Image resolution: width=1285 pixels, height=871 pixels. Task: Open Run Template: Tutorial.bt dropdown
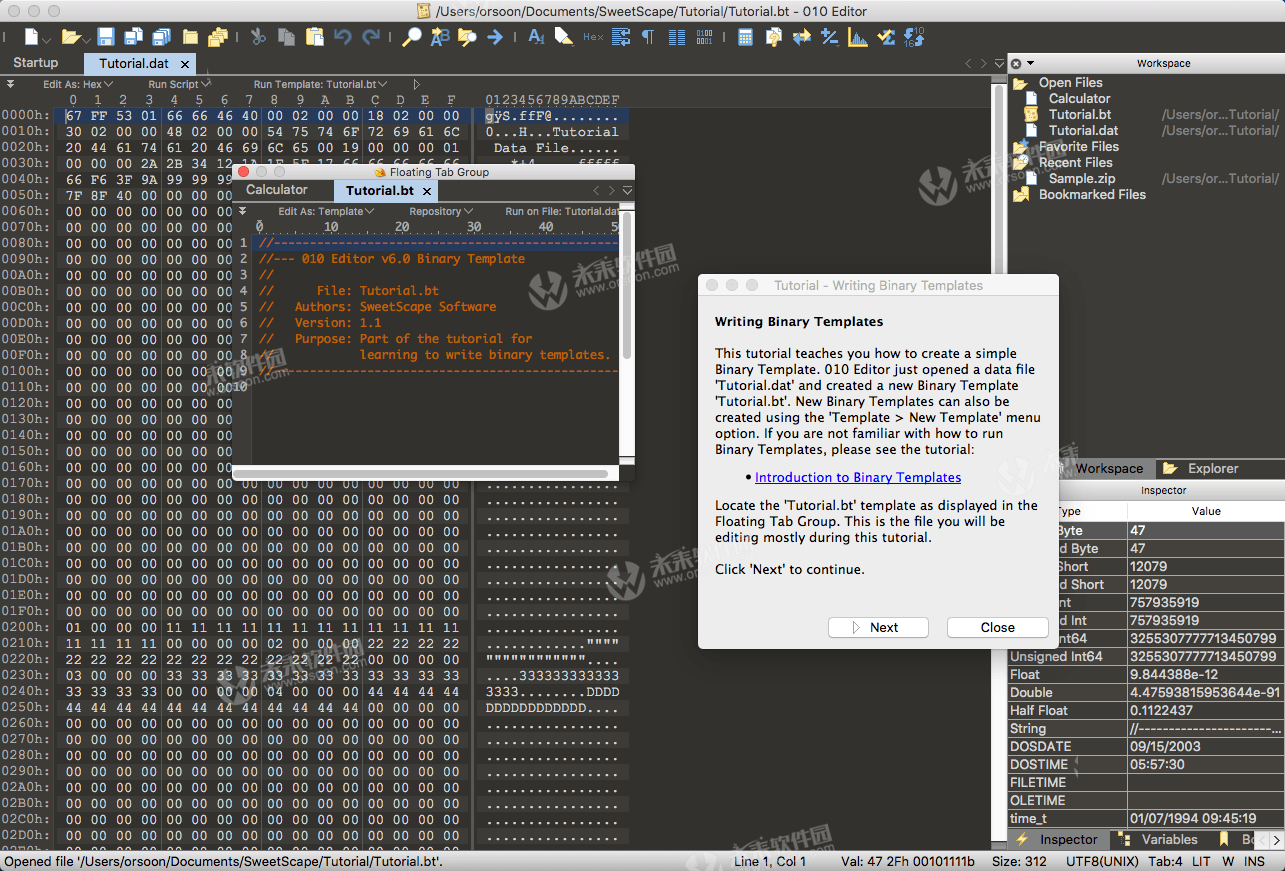(320, 85)
